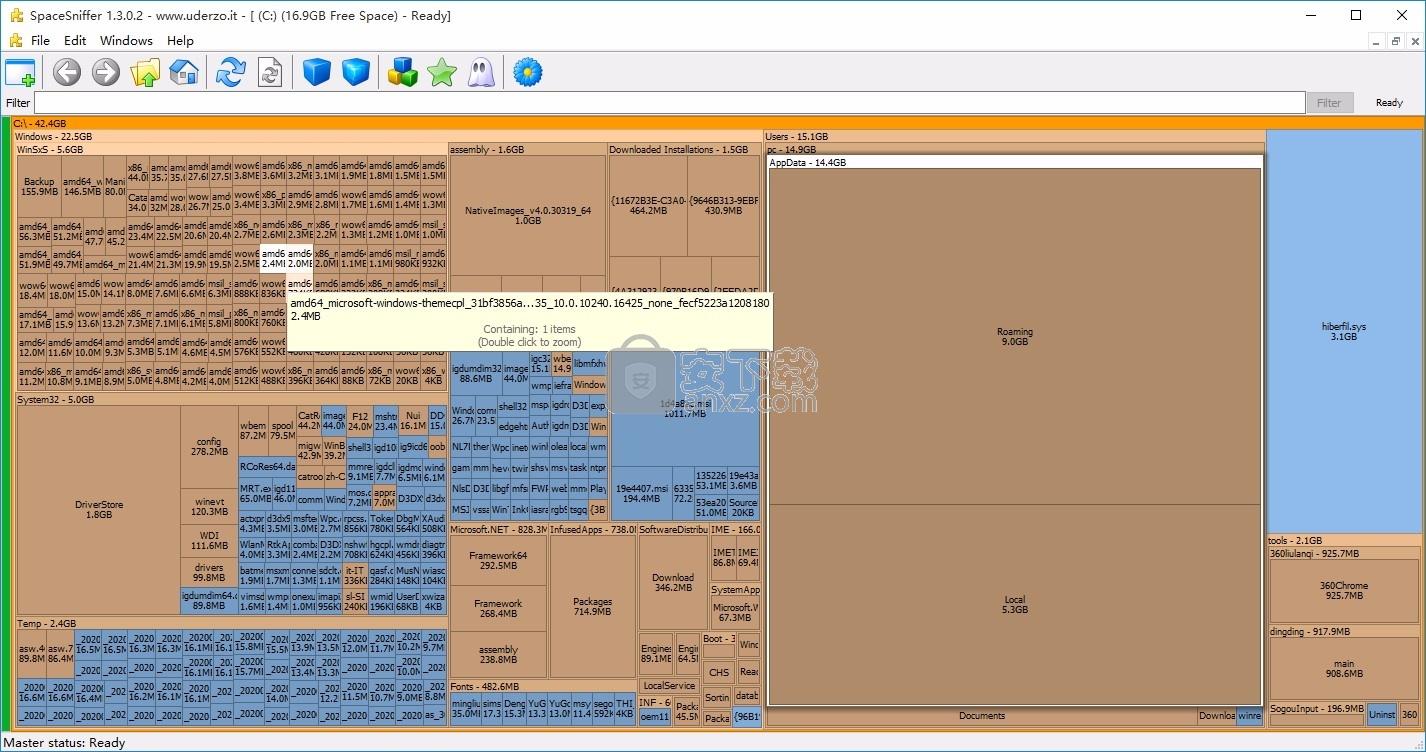
Task: Select the Framework64 292.5MB folder
Action: tap(498, 561)
